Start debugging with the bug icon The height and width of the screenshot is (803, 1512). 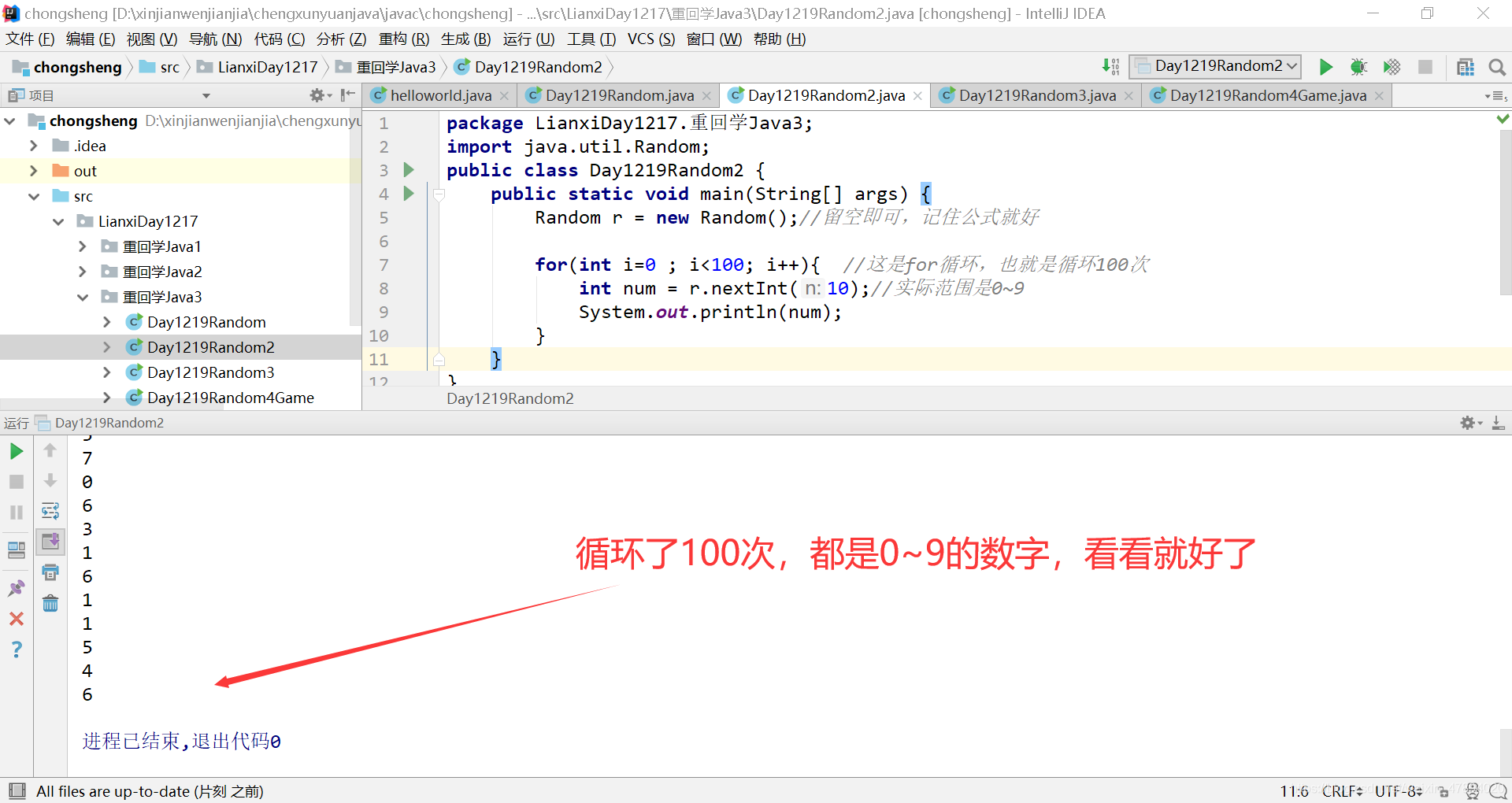[x=1358, y=67]
